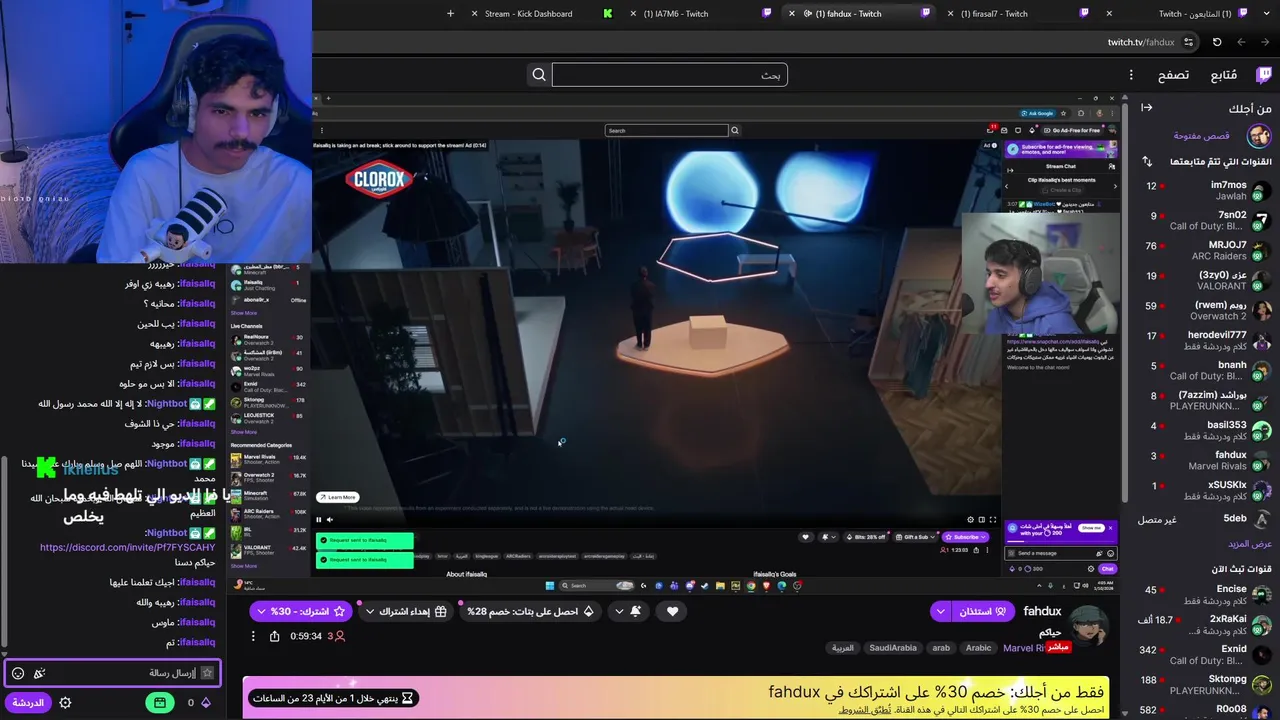The width and height of the screenshot is (1280, 720).
Task: Click the الدردشة chat send button
Action: pos(28,703)
